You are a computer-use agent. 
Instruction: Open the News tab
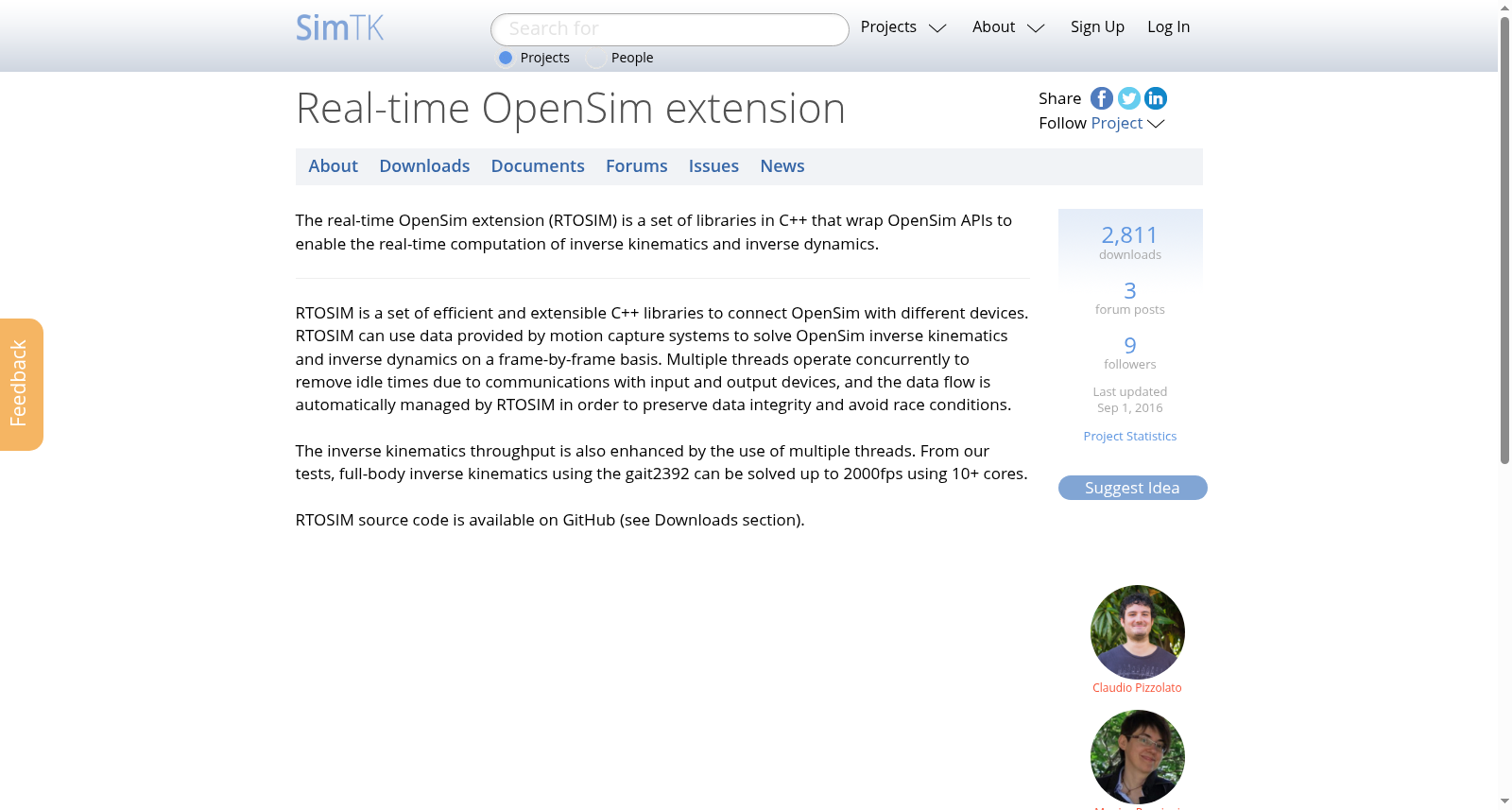(x=782, y=166)
